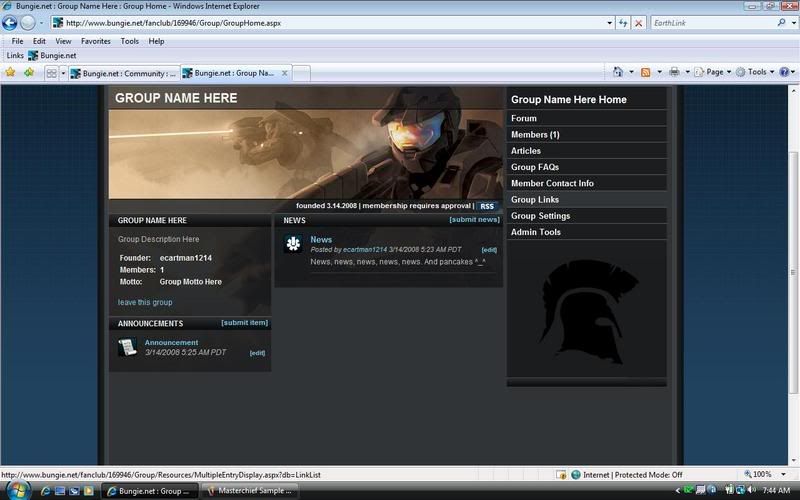The height and width of the screenshot is (500, 800).
Task: Click the browser Back button
Action: 10,22
